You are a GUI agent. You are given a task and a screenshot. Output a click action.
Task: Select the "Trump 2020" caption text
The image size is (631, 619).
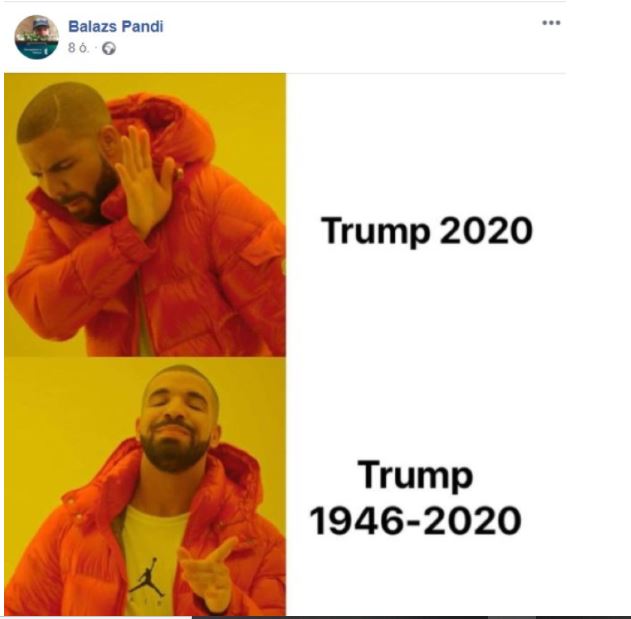pos(427,231)
